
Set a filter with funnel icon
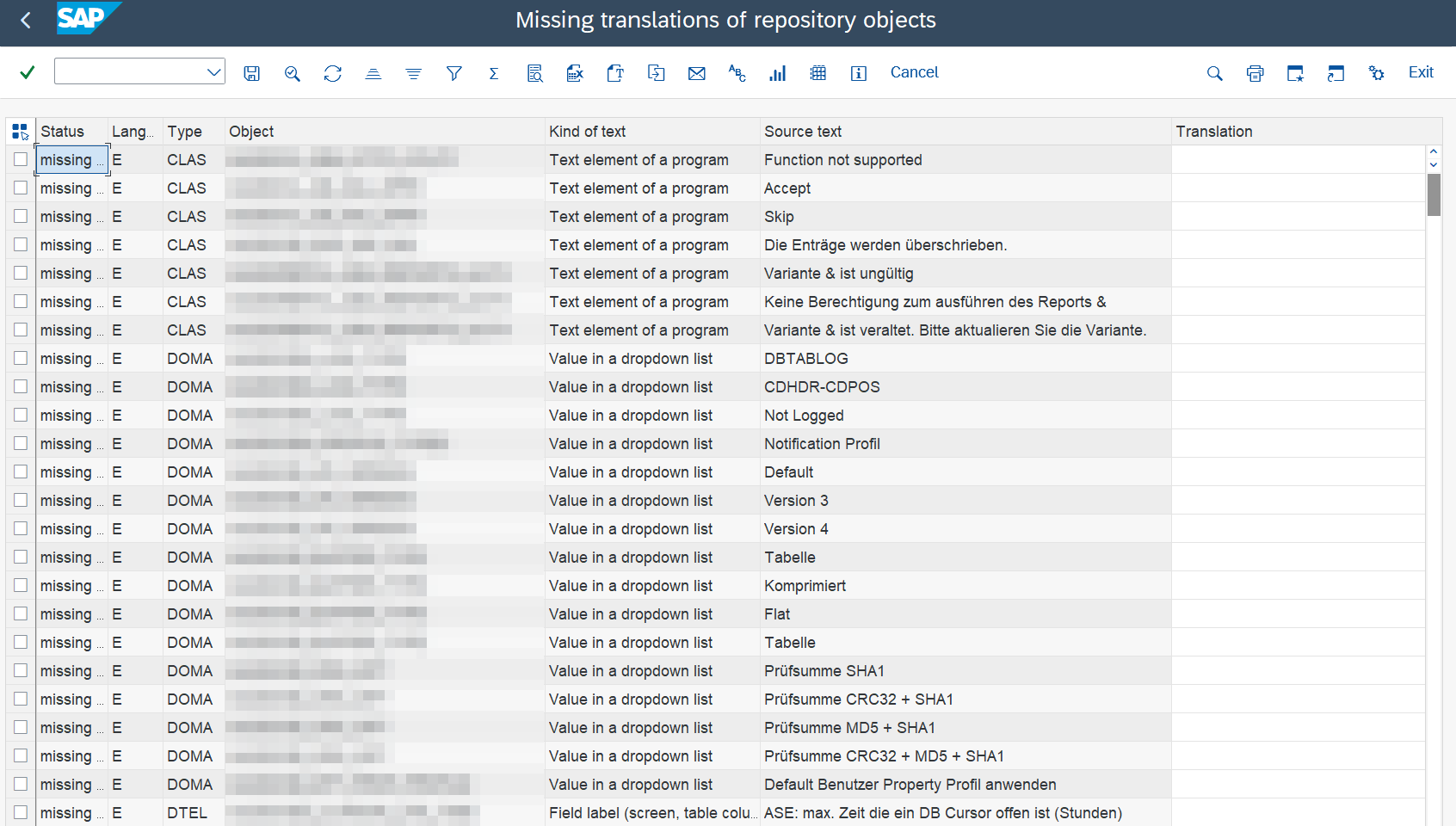(x=454, y=73)
